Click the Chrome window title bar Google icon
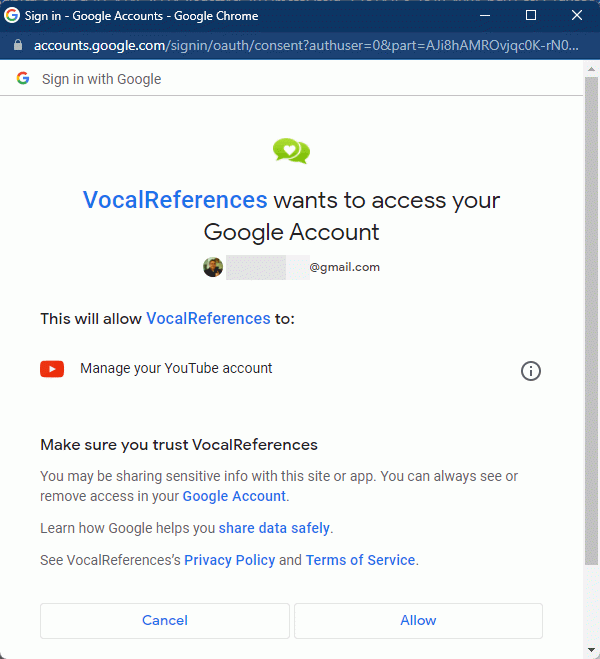 tap(12, 16)
